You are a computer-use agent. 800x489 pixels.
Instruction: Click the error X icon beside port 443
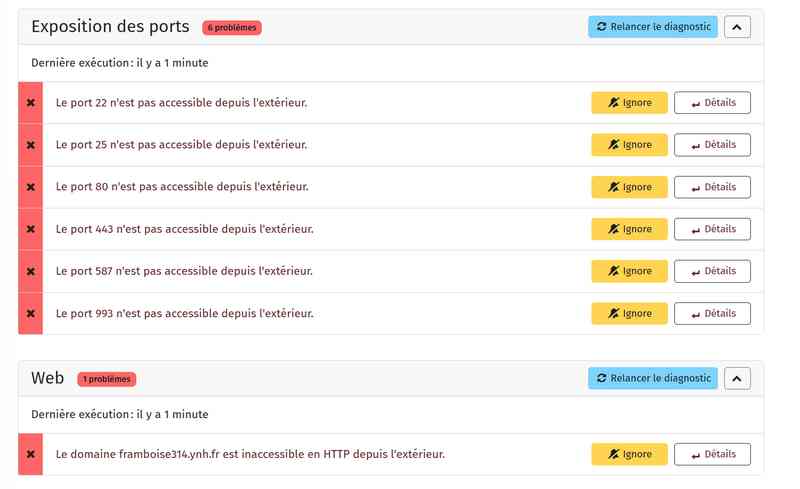tap(30, 229)
